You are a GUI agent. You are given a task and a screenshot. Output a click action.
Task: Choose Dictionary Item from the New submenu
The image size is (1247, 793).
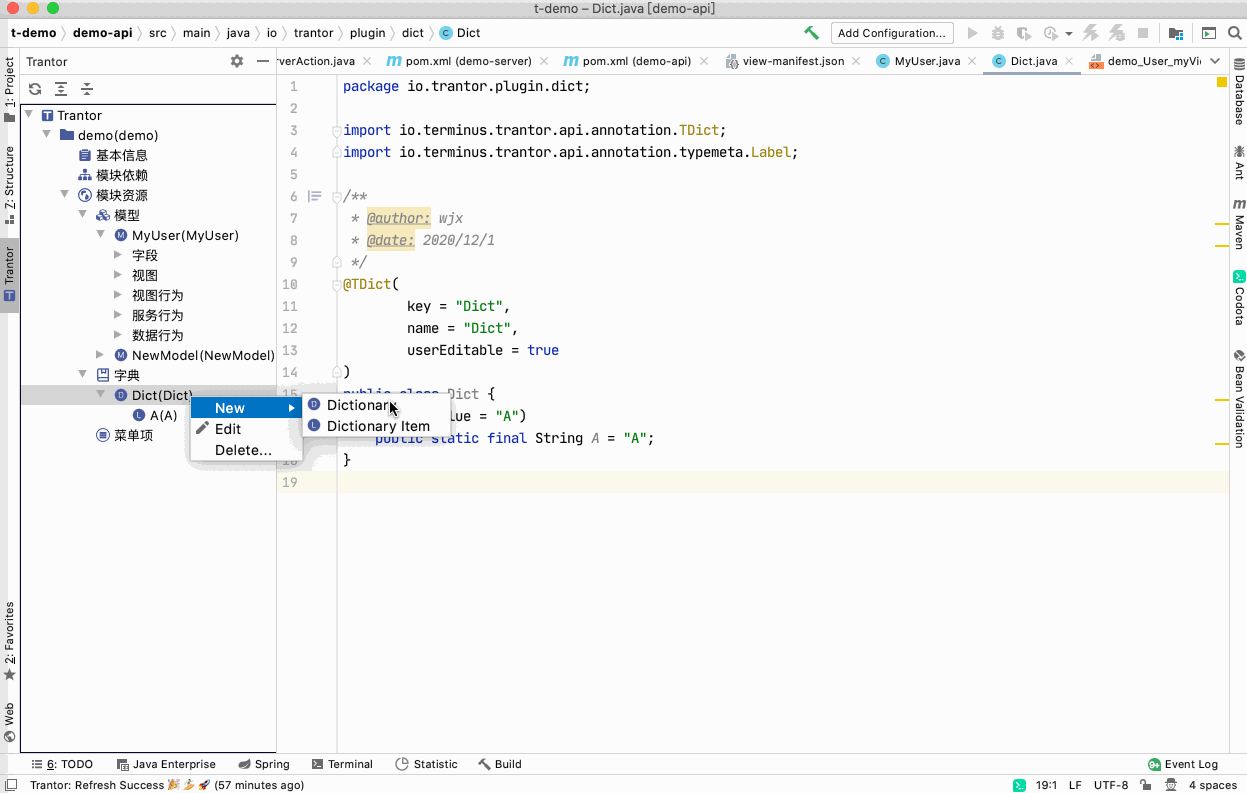tap(375, 426)
